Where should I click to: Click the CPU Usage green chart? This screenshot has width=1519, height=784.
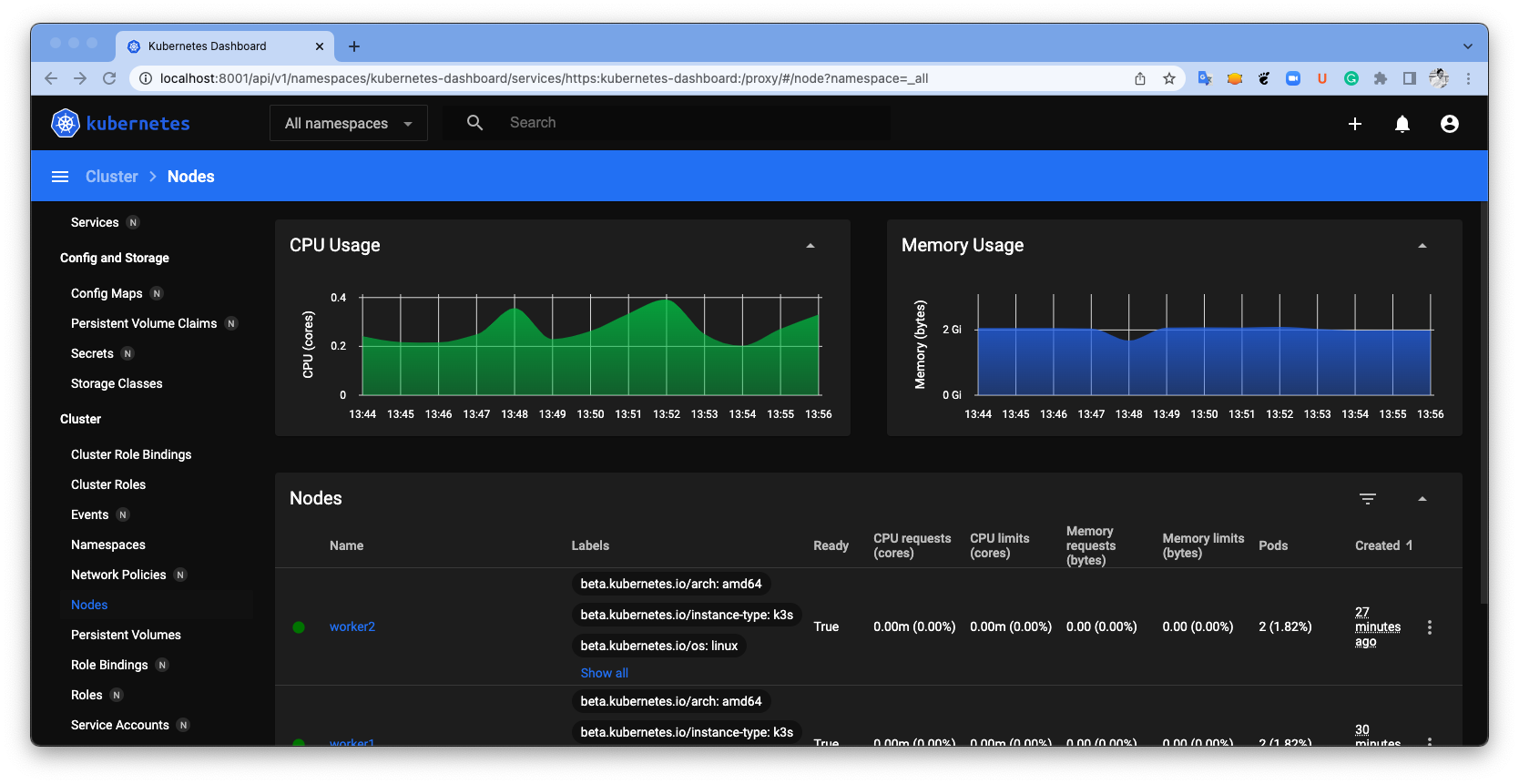(591, 346)
